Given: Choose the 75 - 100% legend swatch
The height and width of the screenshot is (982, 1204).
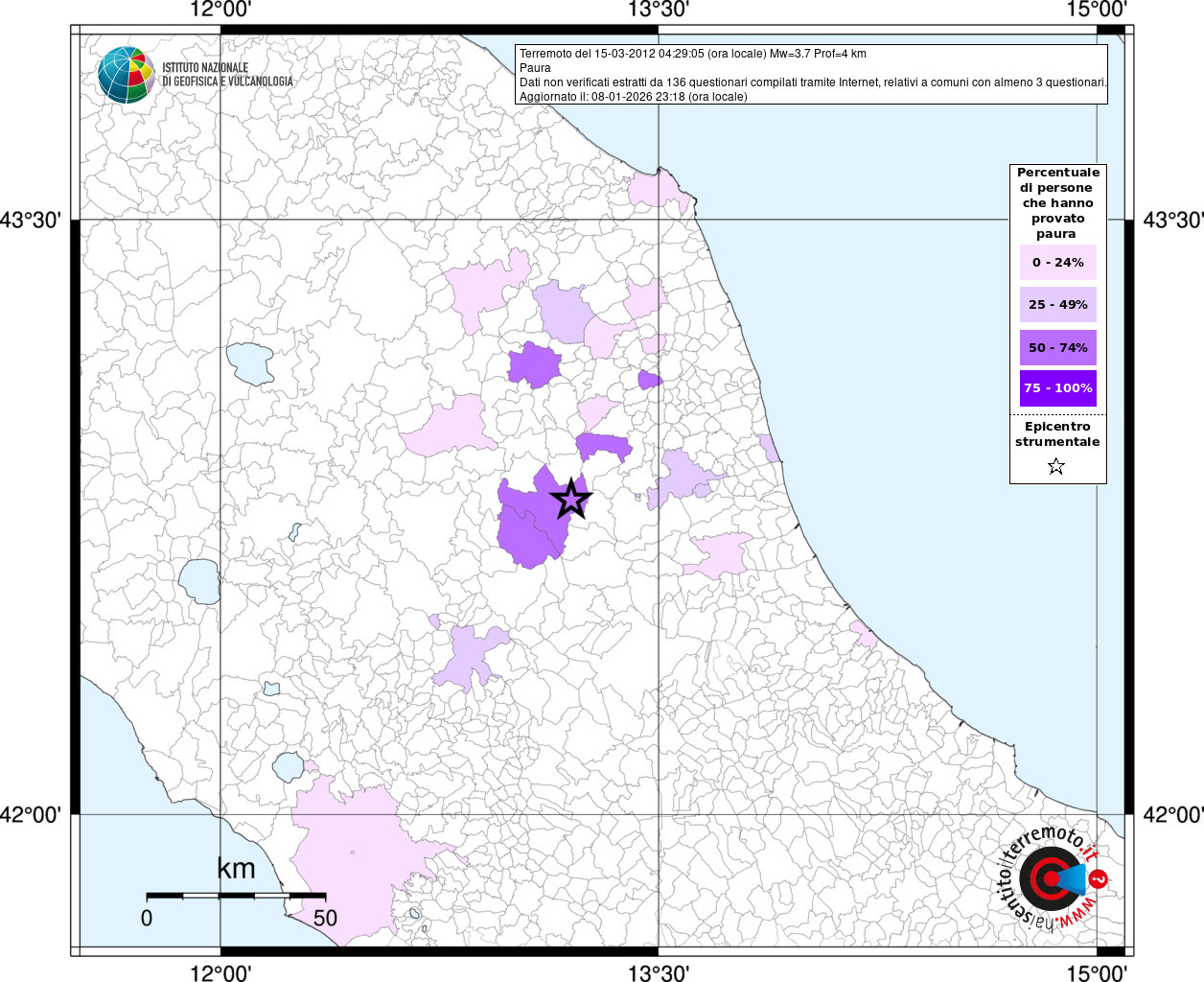Looking at the screenshot, I should click(x=1057, y=388).
